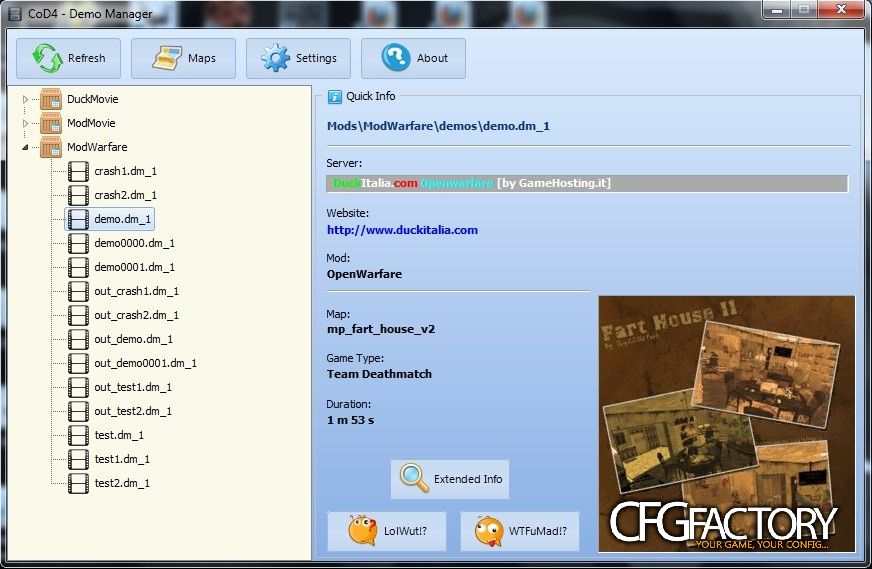This screenshot has height=569, width=872.
Task: Select the ModMovie tree label
Action: click(91, 123)
